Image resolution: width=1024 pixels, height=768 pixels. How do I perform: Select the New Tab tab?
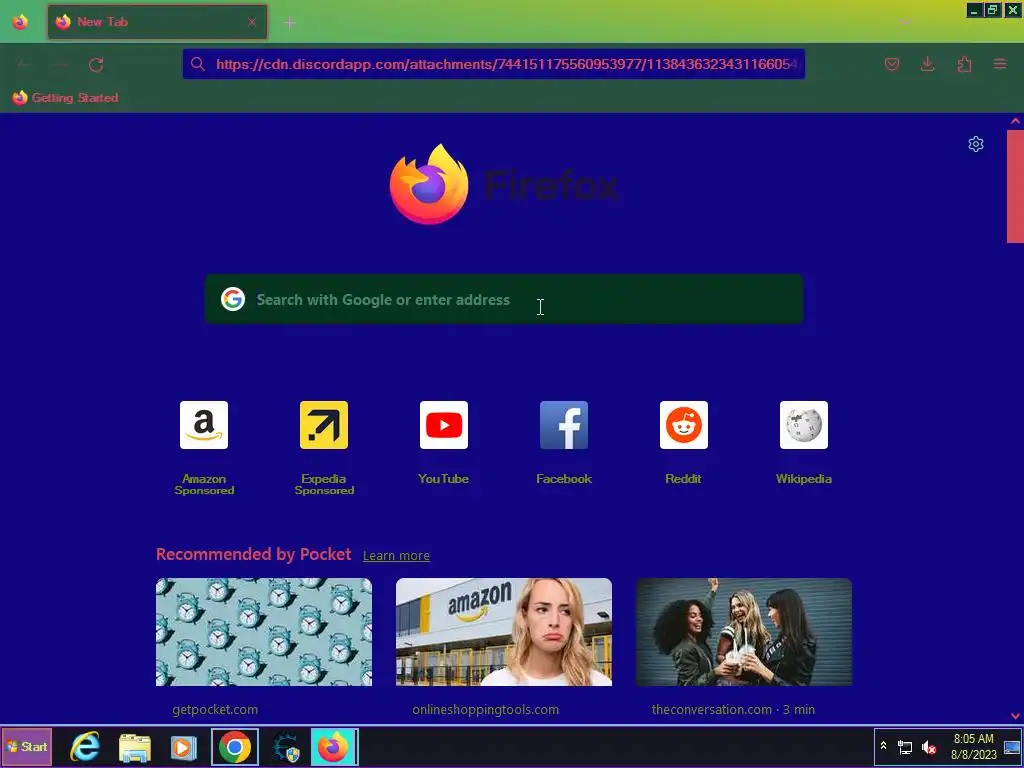157,22
